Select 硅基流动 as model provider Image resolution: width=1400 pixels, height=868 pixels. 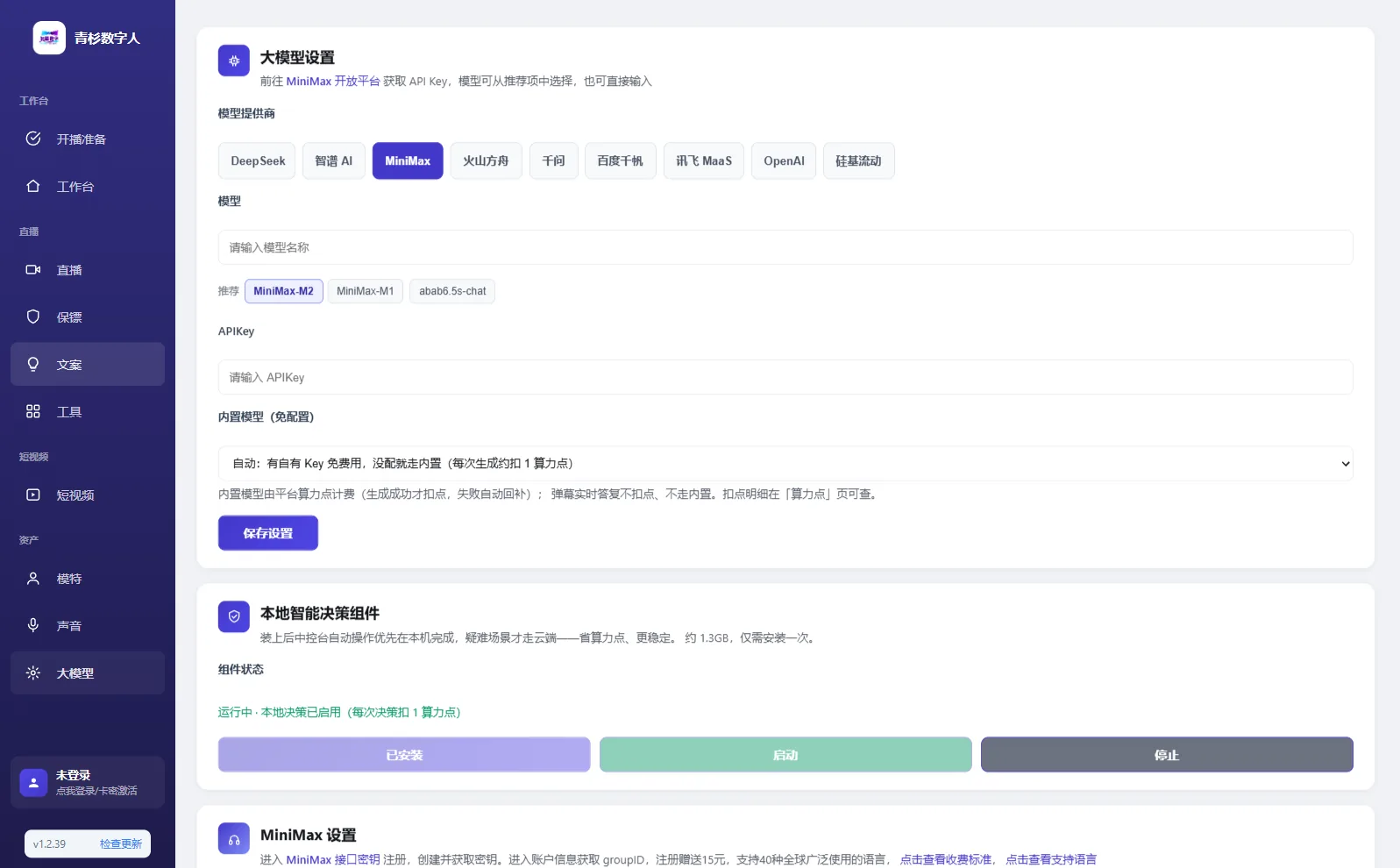(858, 160)
